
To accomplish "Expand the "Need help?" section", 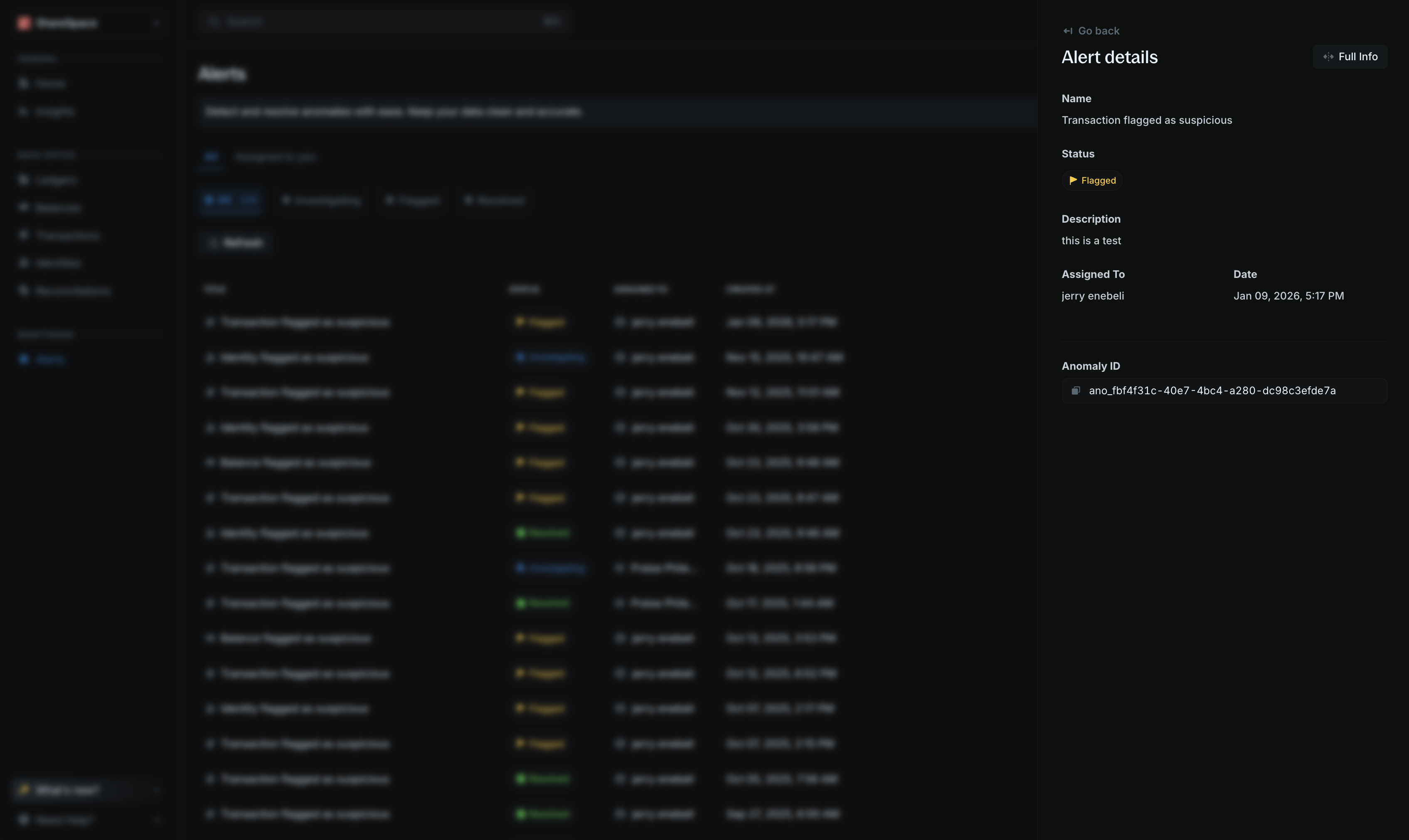I will coord(157,819).
